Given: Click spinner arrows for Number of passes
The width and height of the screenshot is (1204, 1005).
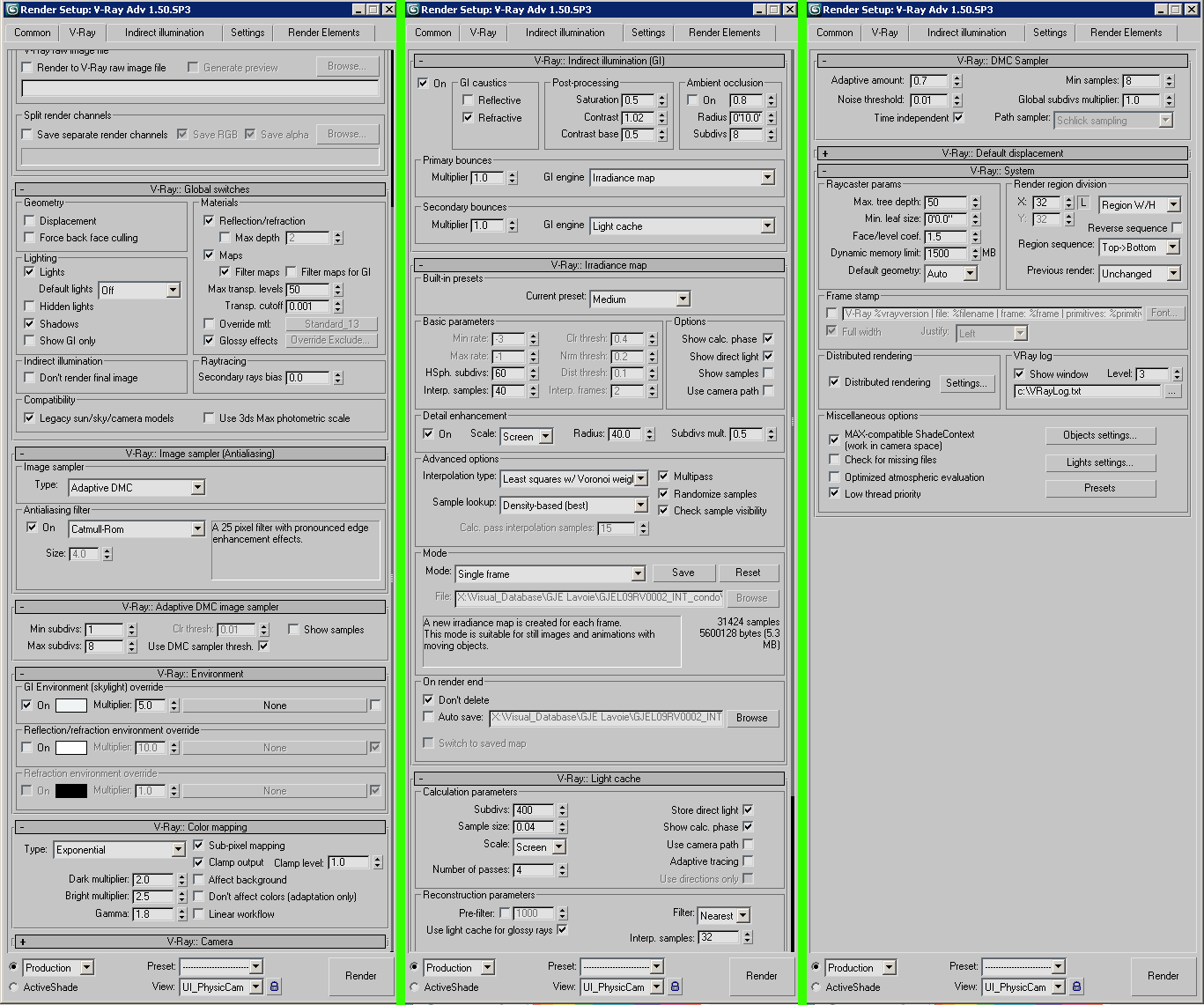Looking at the screenshot, I should tap(563, 870).
